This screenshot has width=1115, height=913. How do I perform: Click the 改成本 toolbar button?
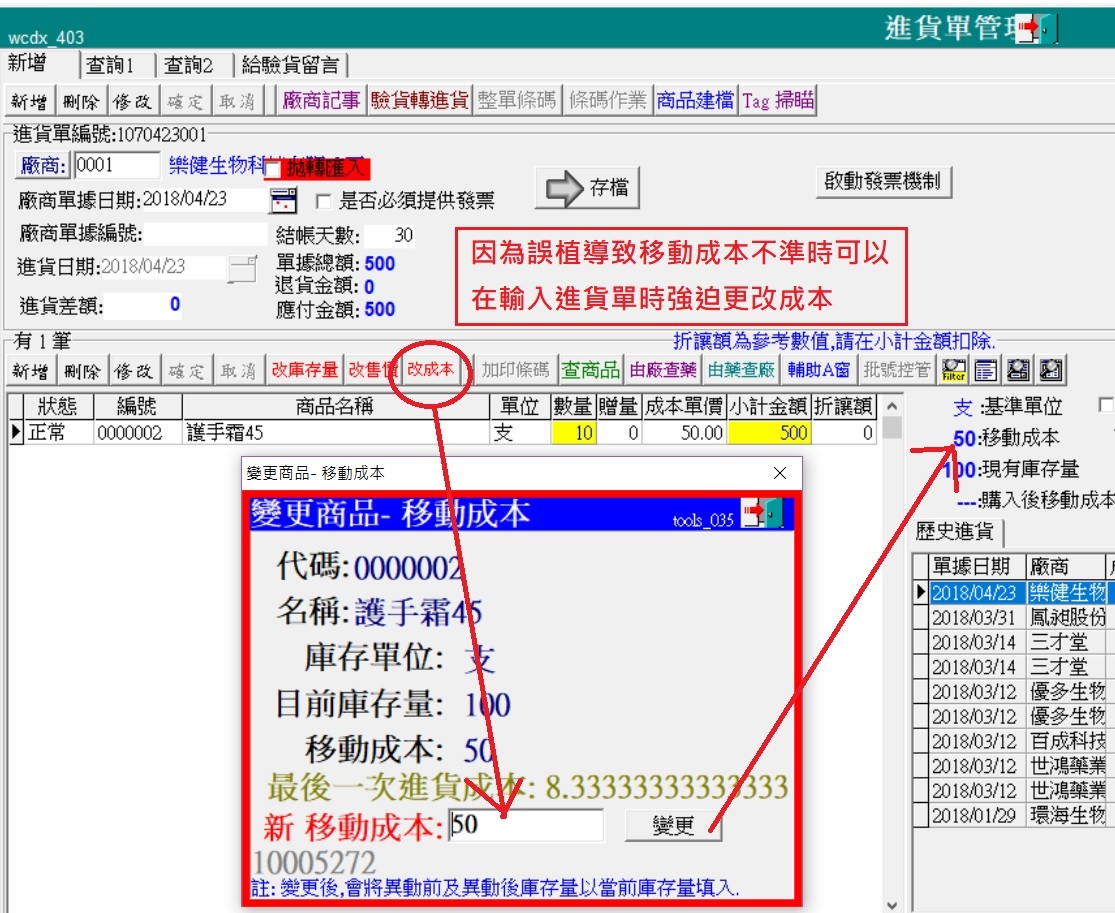click(x=431, y=370)
